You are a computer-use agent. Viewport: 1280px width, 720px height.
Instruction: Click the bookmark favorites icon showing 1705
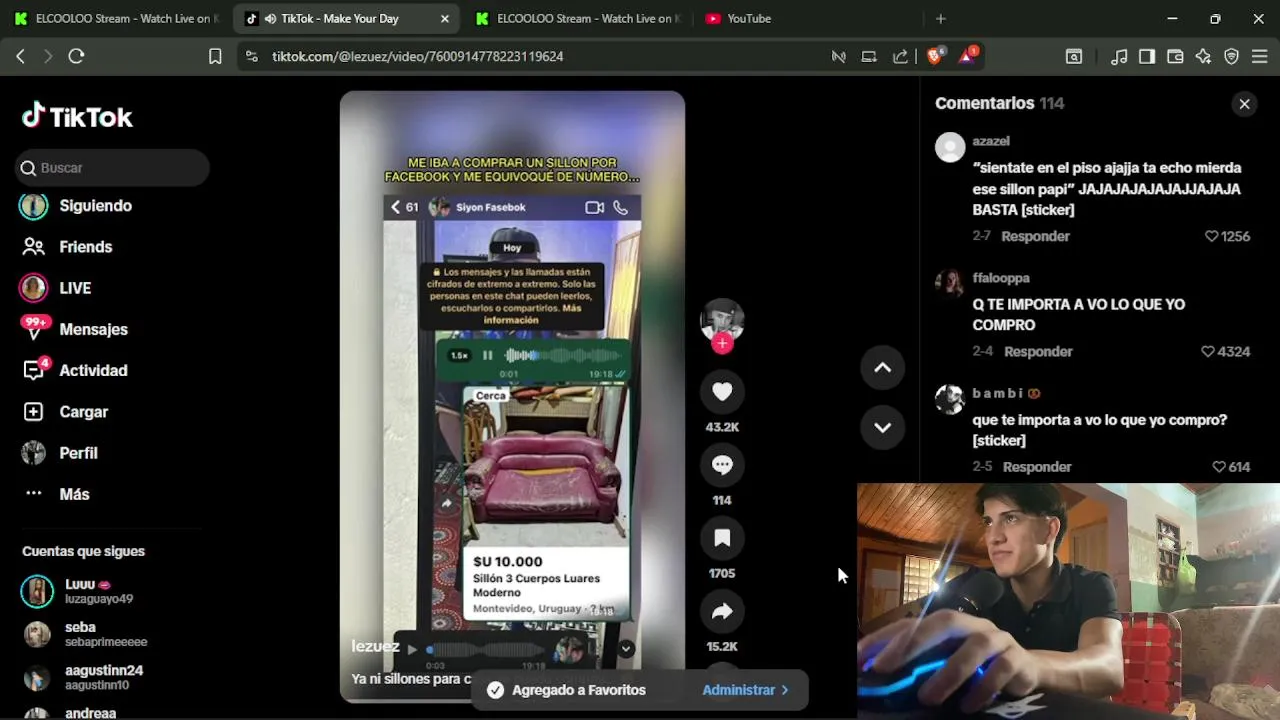tap(722, 538)
